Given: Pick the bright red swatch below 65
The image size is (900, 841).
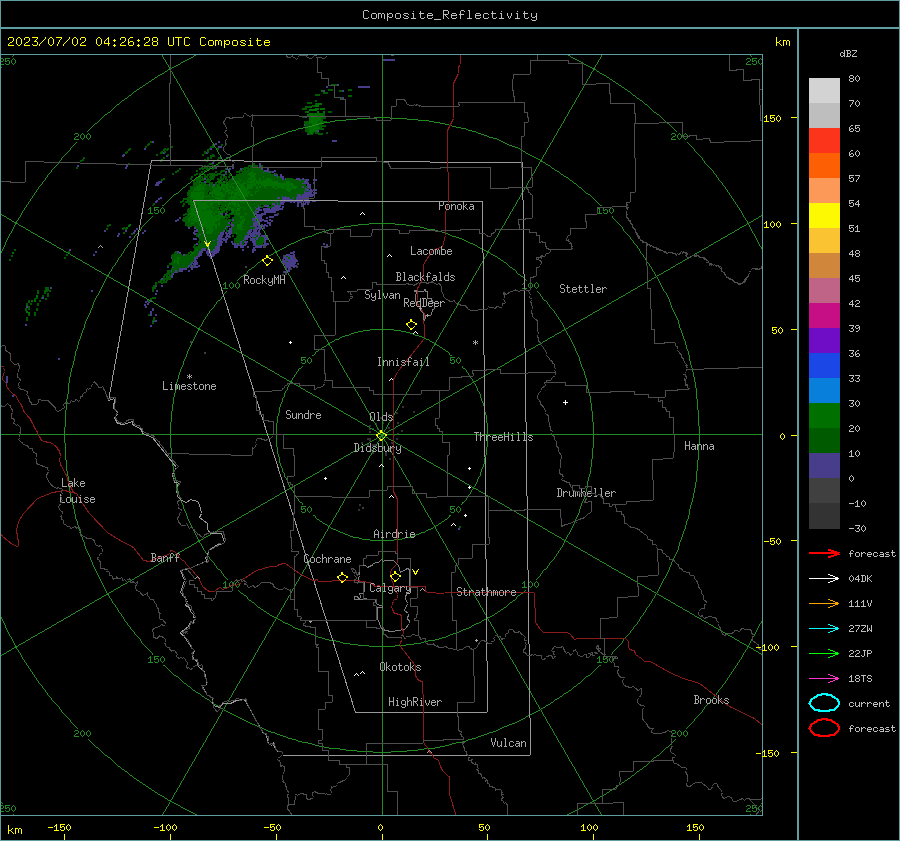Looking at the screenshot, I should pyautogui.click(x=824, y=141).
